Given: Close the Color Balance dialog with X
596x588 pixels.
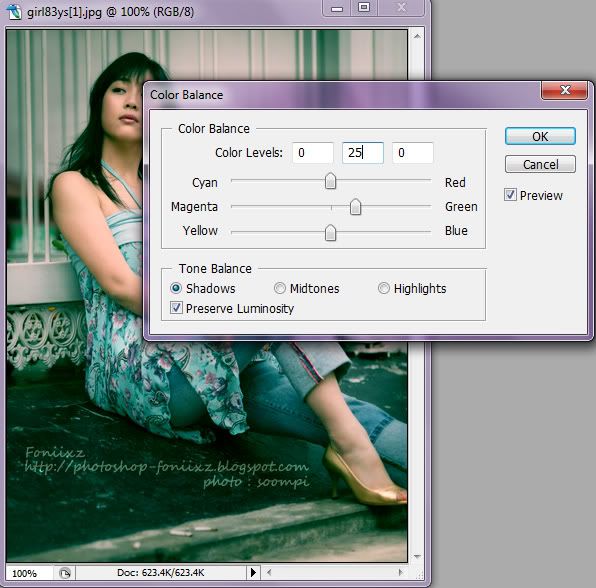Looking at the screenshot, I should pos(565,90).
